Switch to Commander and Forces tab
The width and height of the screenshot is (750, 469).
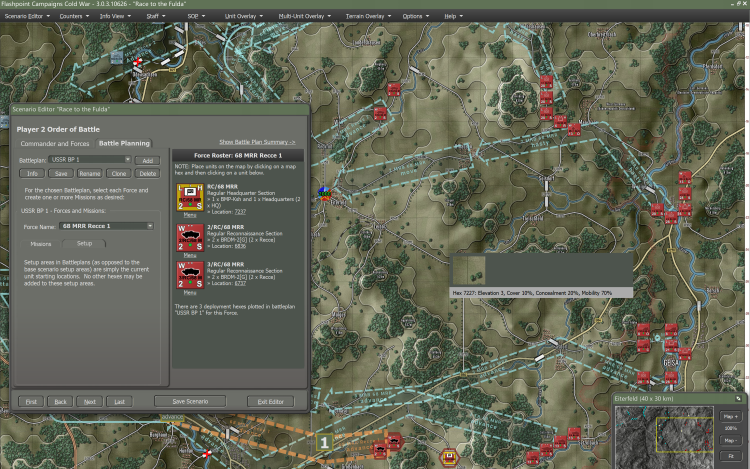click(55, 143)
